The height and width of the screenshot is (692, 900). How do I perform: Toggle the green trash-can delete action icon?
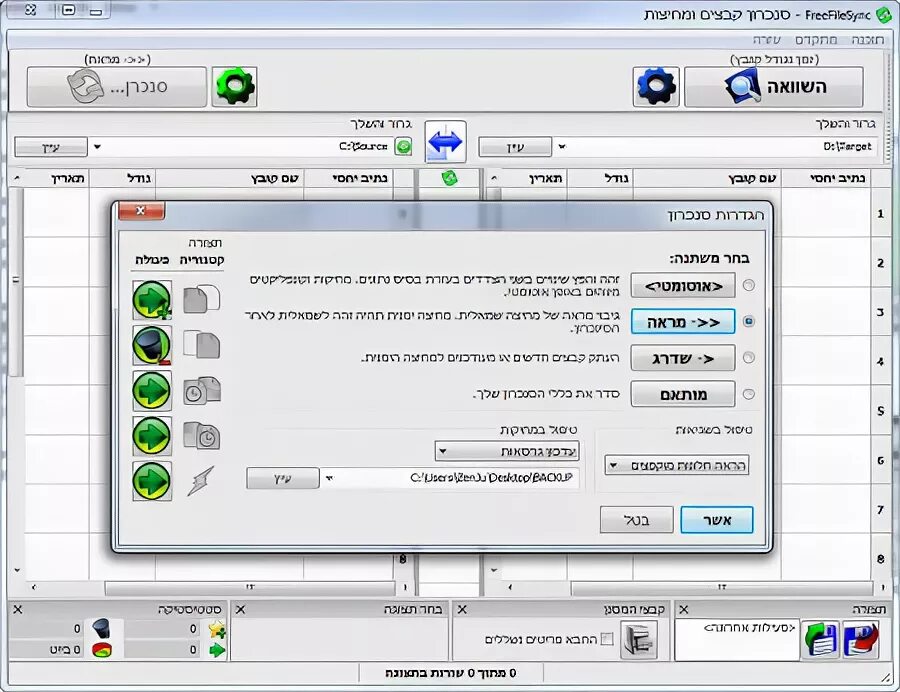click(152, 345)
